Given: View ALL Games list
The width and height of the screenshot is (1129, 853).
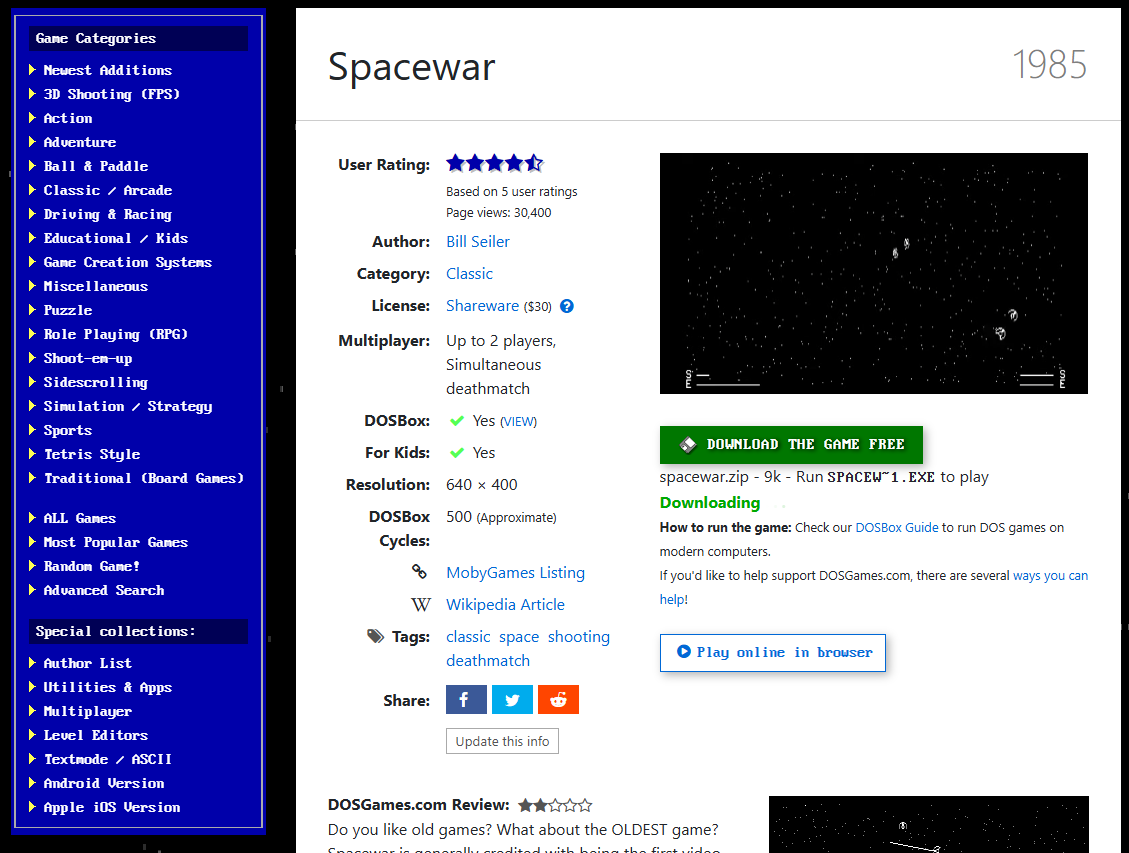Looking at the screenshot, I should [x=79, y=518].
